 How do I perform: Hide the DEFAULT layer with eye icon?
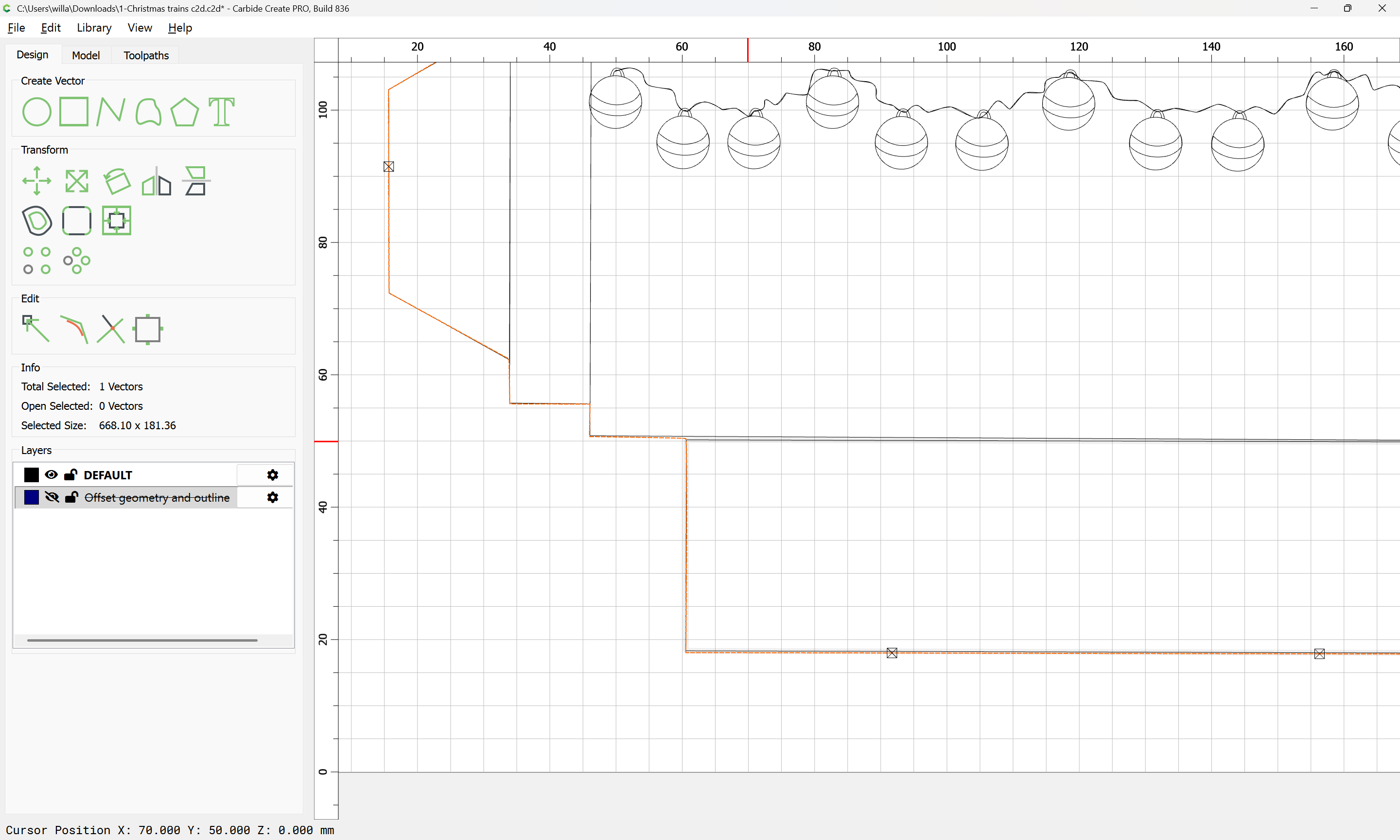click(52, 475)
